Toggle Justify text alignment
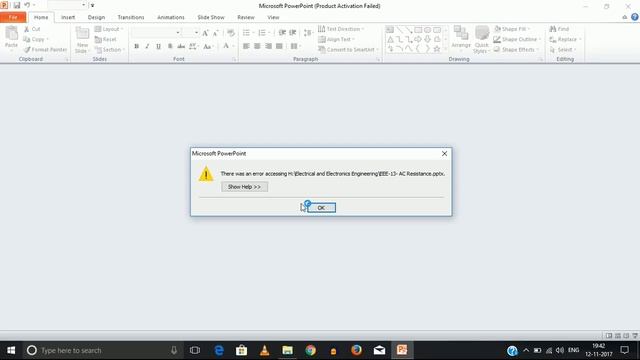Viewport: 640px width, 360px height. pos(279,46)
